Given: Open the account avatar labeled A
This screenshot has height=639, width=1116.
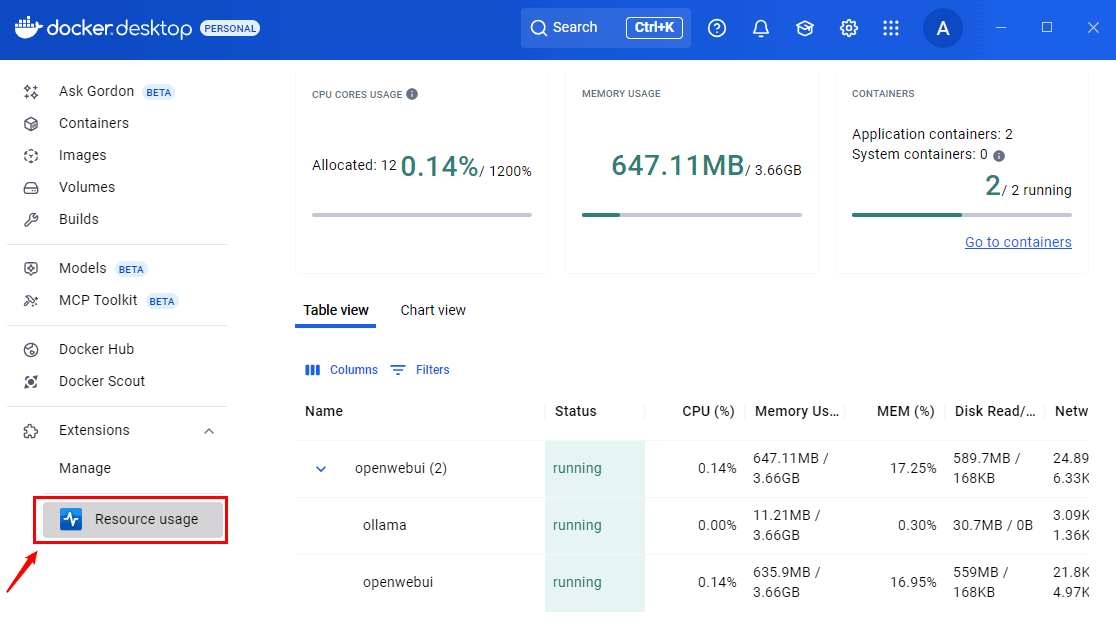Looking at the screenshot, I should (x=943, y=28).
